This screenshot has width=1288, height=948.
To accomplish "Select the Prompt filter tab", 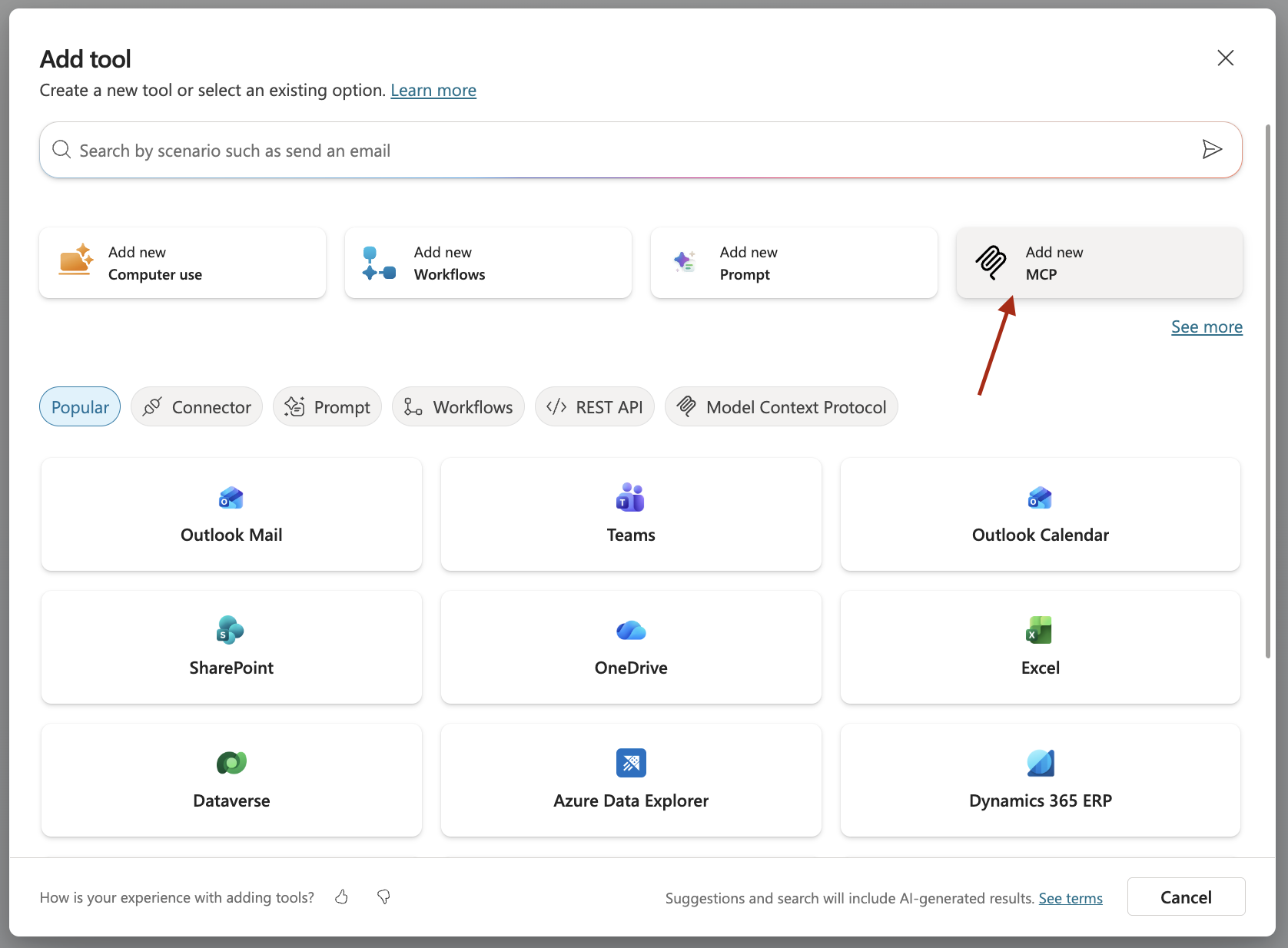I will (x=327, y=406).
